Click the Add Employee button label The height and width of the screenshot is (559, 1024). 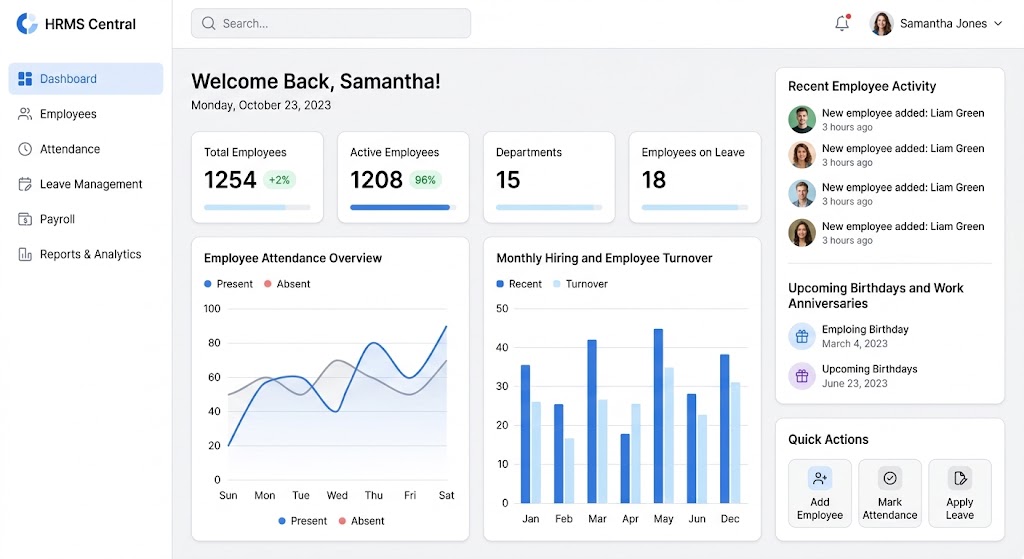coord(820,509)
